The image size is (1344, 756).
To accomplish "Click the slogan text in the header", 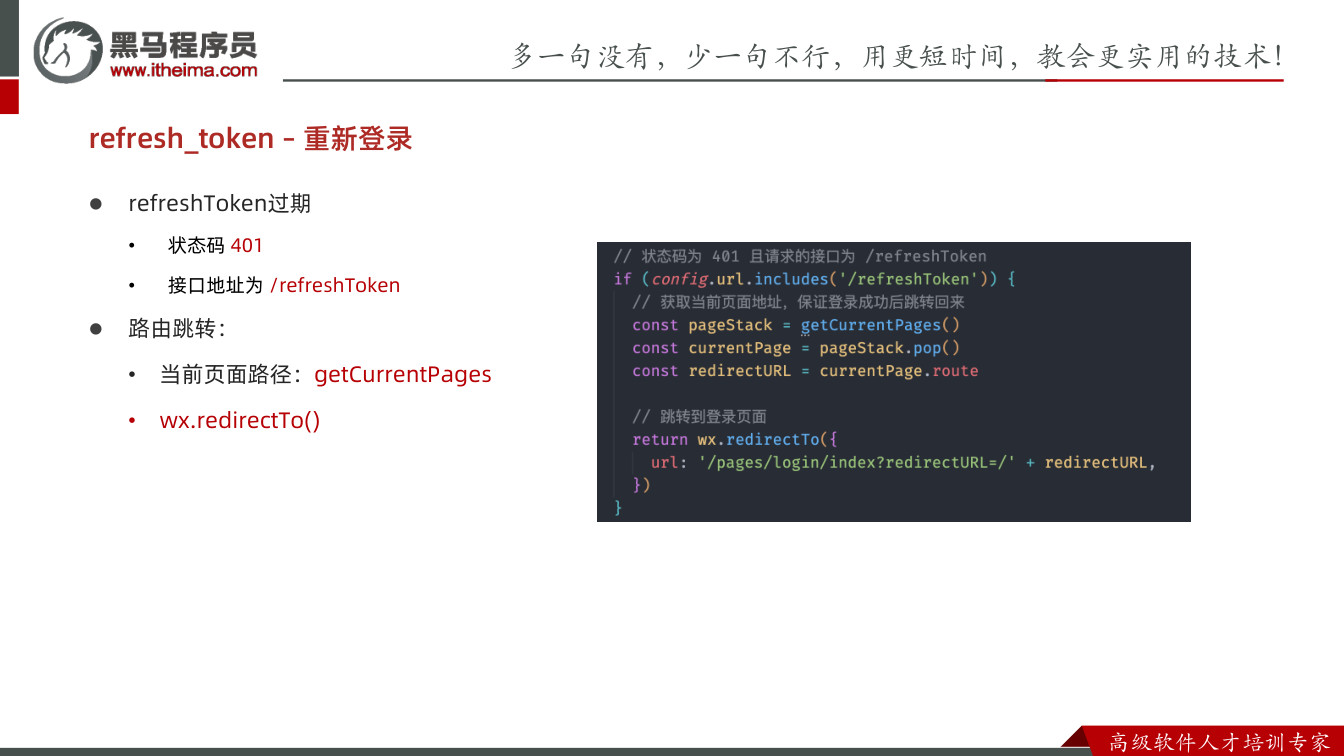I will pyautogui.click(x=897, y=56).
